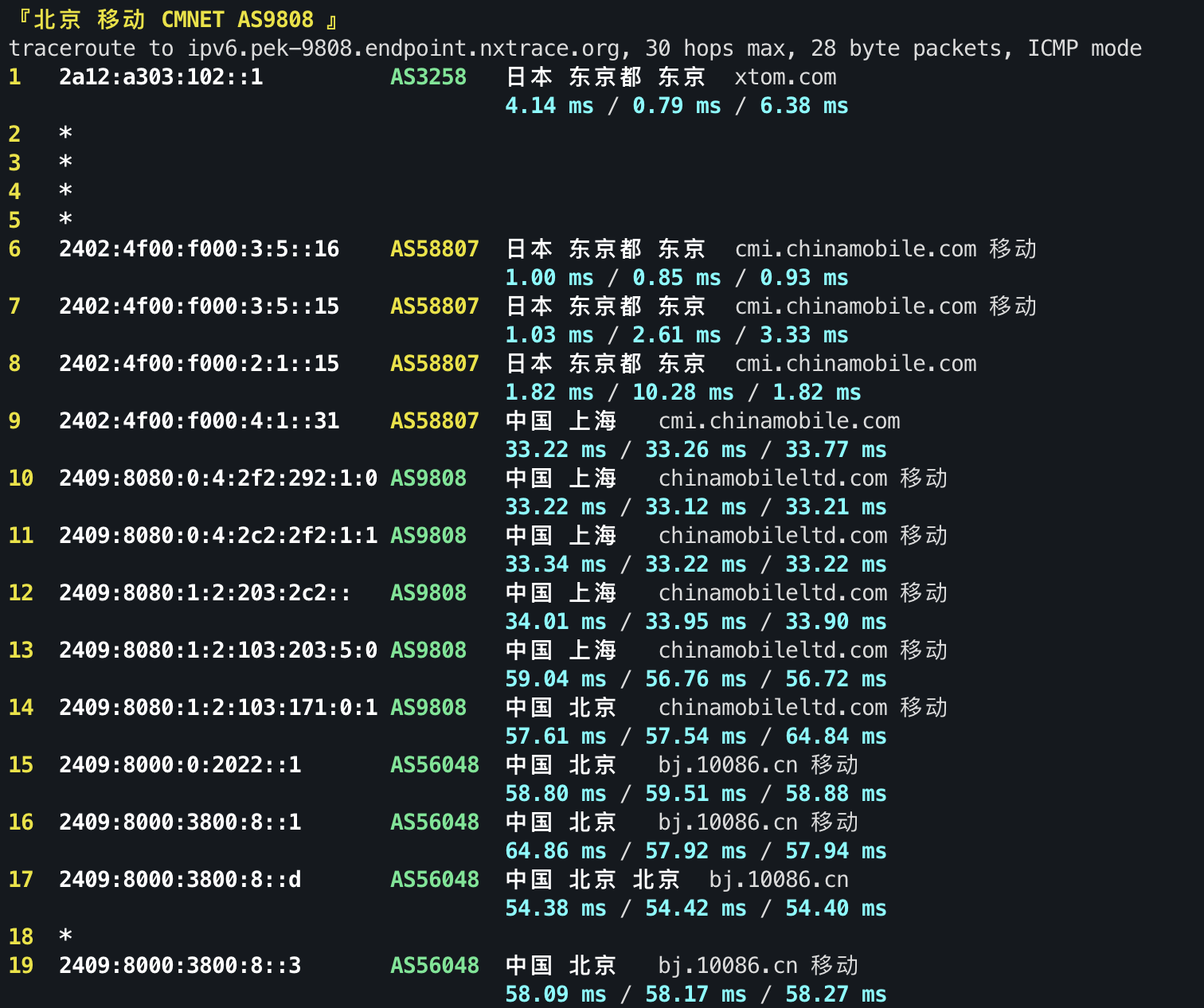Click IP 2409:8000:3800:8::d
This screenshot has width=1204, height=1008.
pos(180,880)
